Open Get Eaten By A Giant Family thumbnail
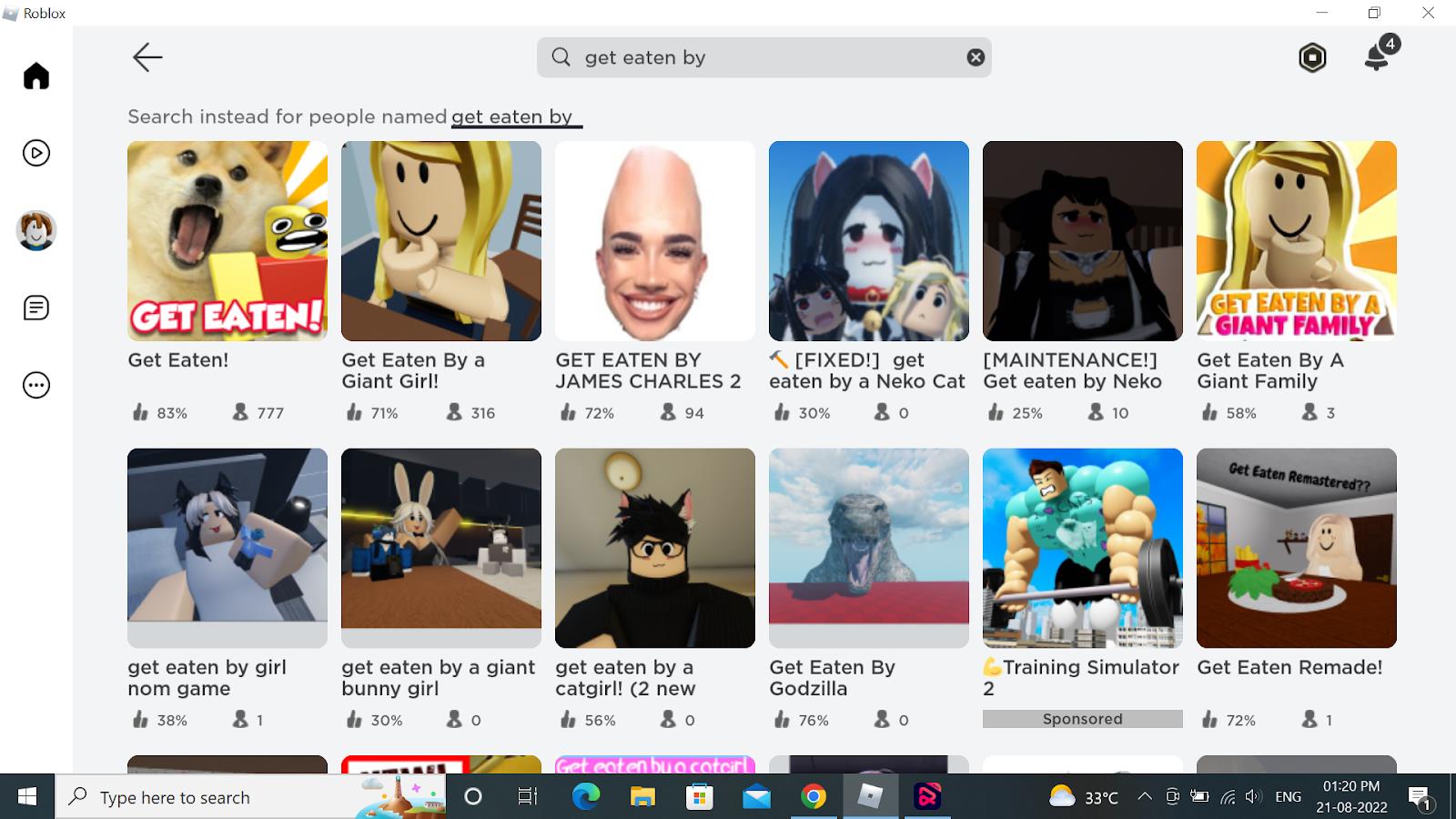Image resolution: width=1456 pixels, height=819 pixels. (x=1297, y=241)
